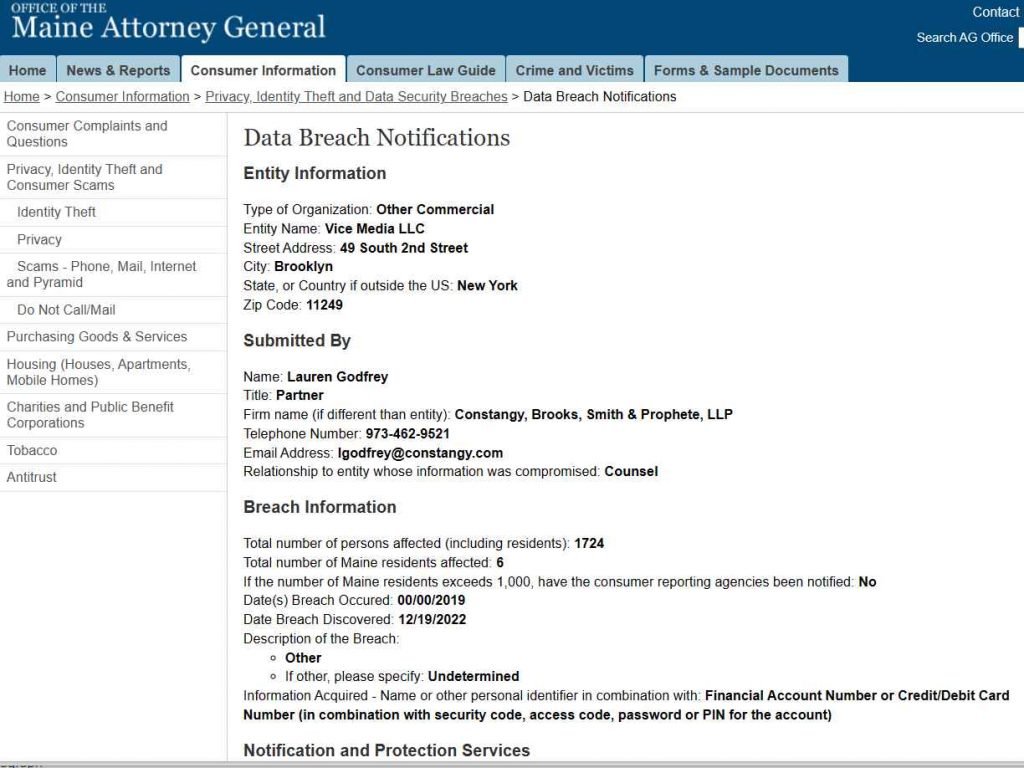Click the Submitted By heading
Image resolution: width=1024 pixels, height=768 pixels.
pos(297,340)
